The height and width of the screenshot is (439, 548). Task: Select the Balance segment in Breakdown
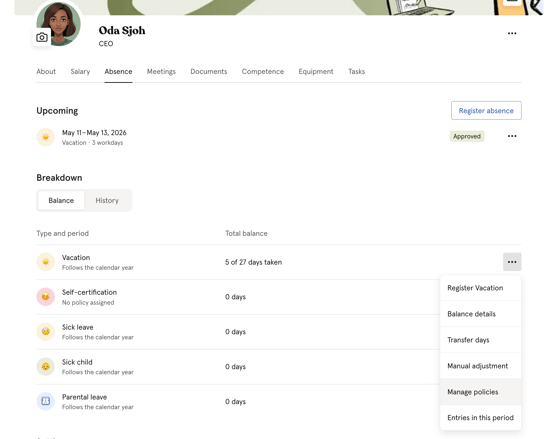click(x=61, y=200)
